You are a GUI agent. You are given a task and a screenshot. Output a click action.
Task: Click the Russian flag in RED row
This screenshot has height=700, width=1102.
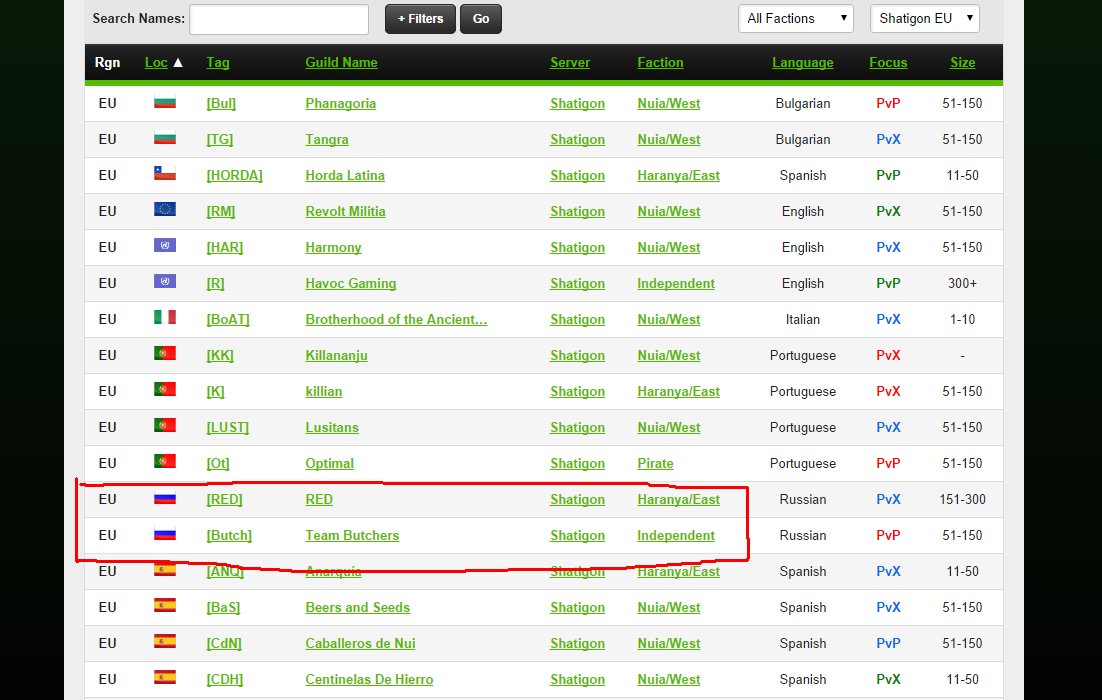tap(164, 498)
